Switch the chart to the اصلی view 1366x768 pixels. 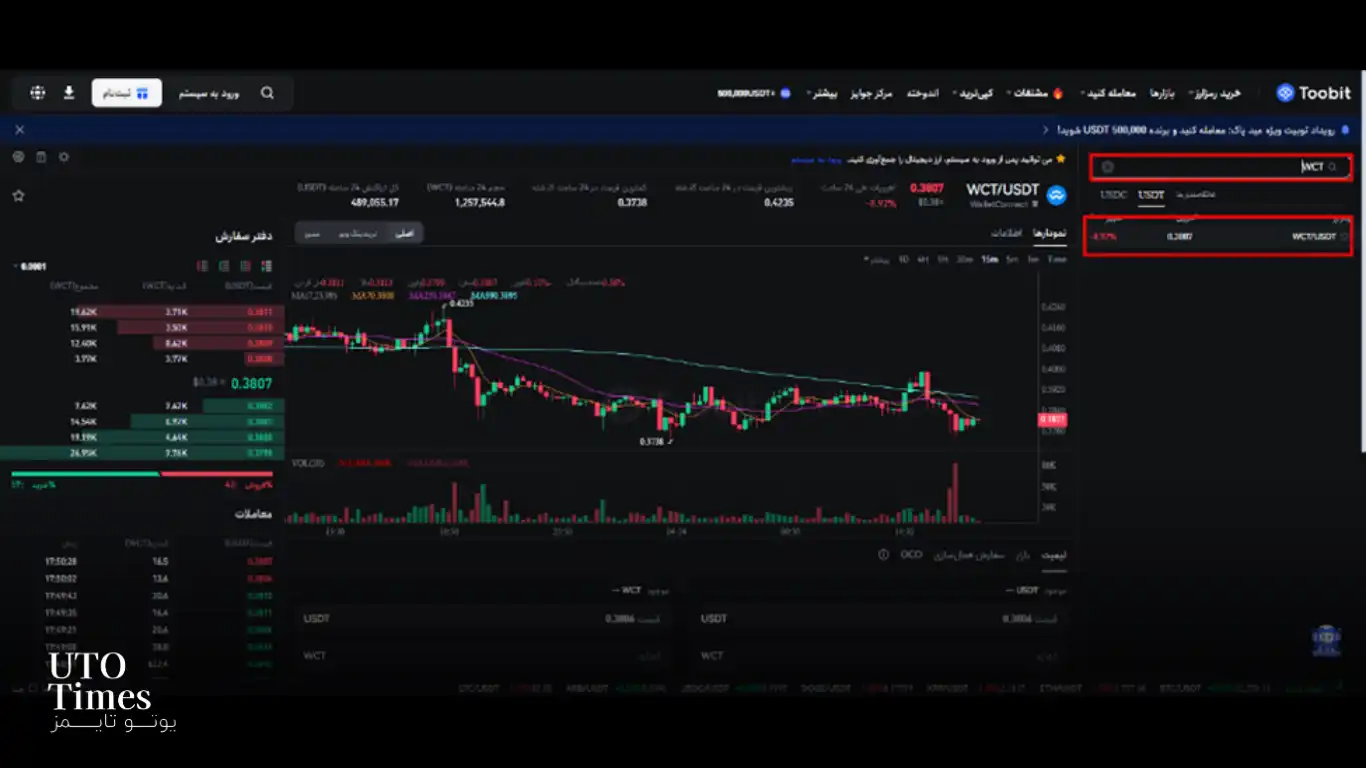(x=404, y=233)
